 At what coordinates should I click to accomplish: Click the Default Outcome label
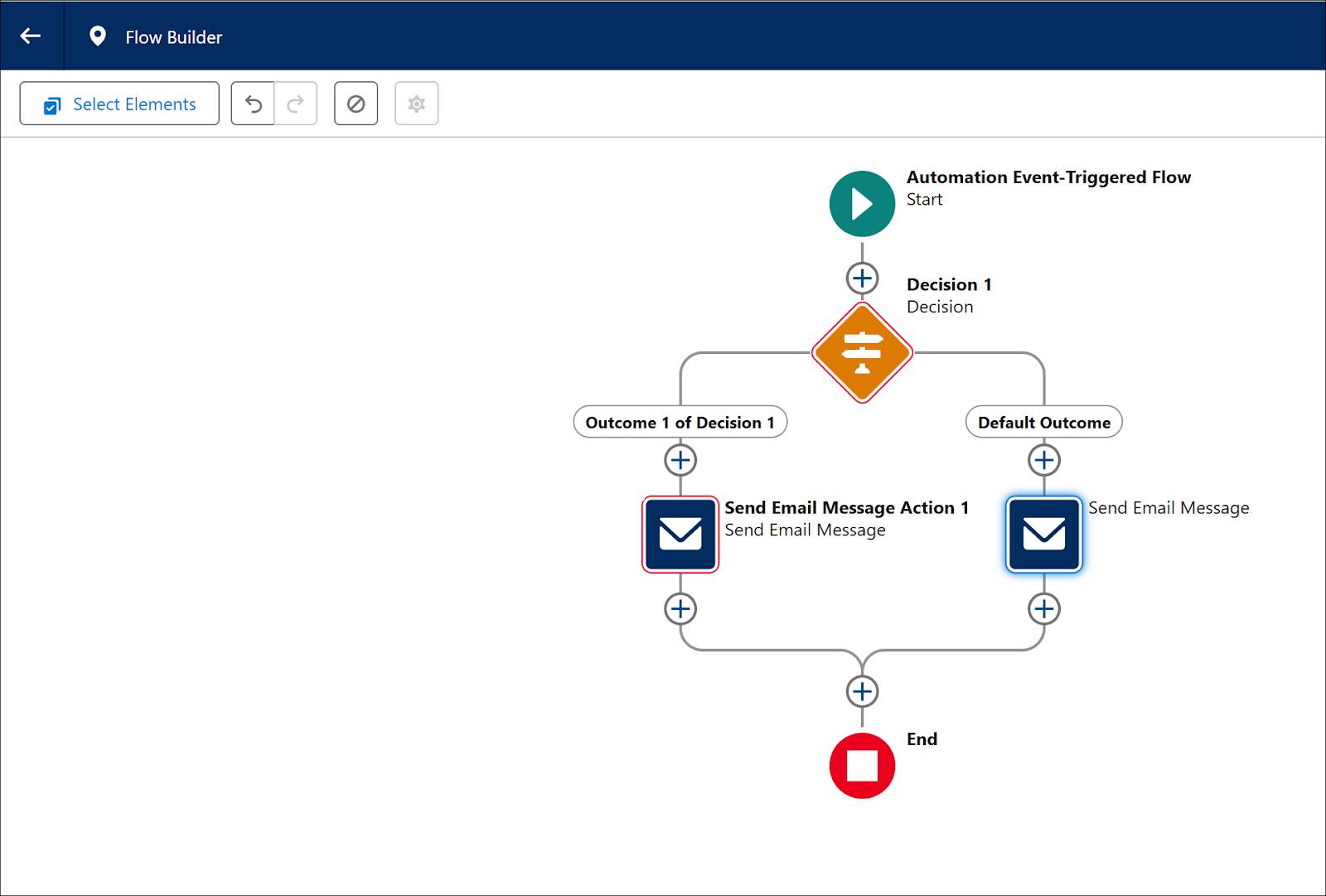[x=1044, y=422]
